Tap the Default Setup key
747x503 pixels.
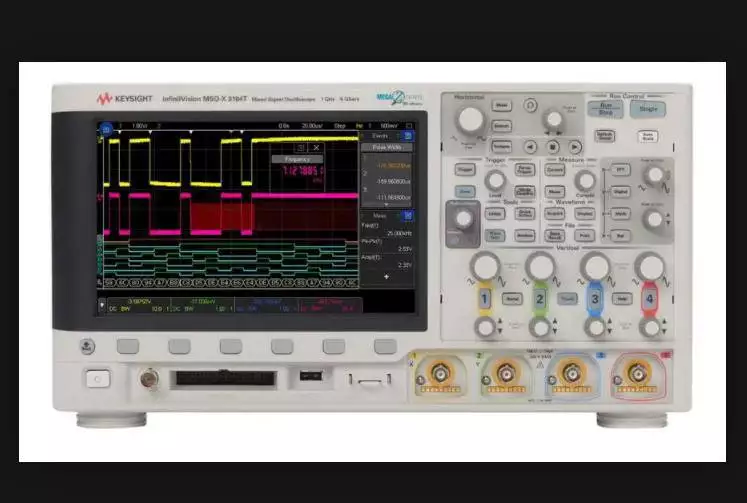click(605, 136)
